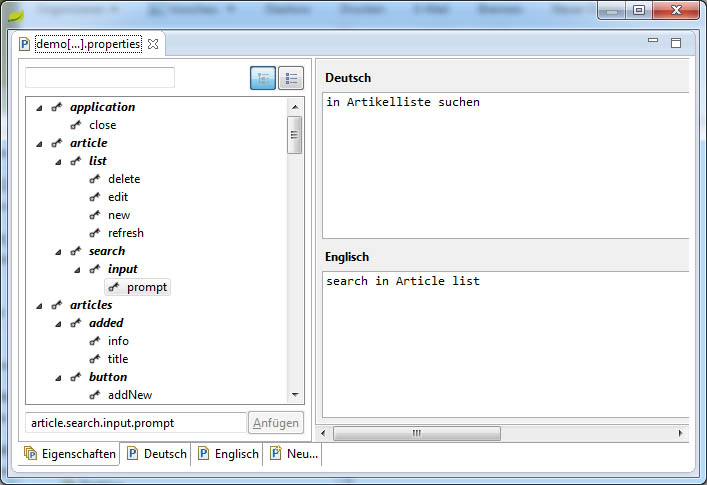
Task: Select the demo[...].properties editor tab
Action: tap(88, 44)
